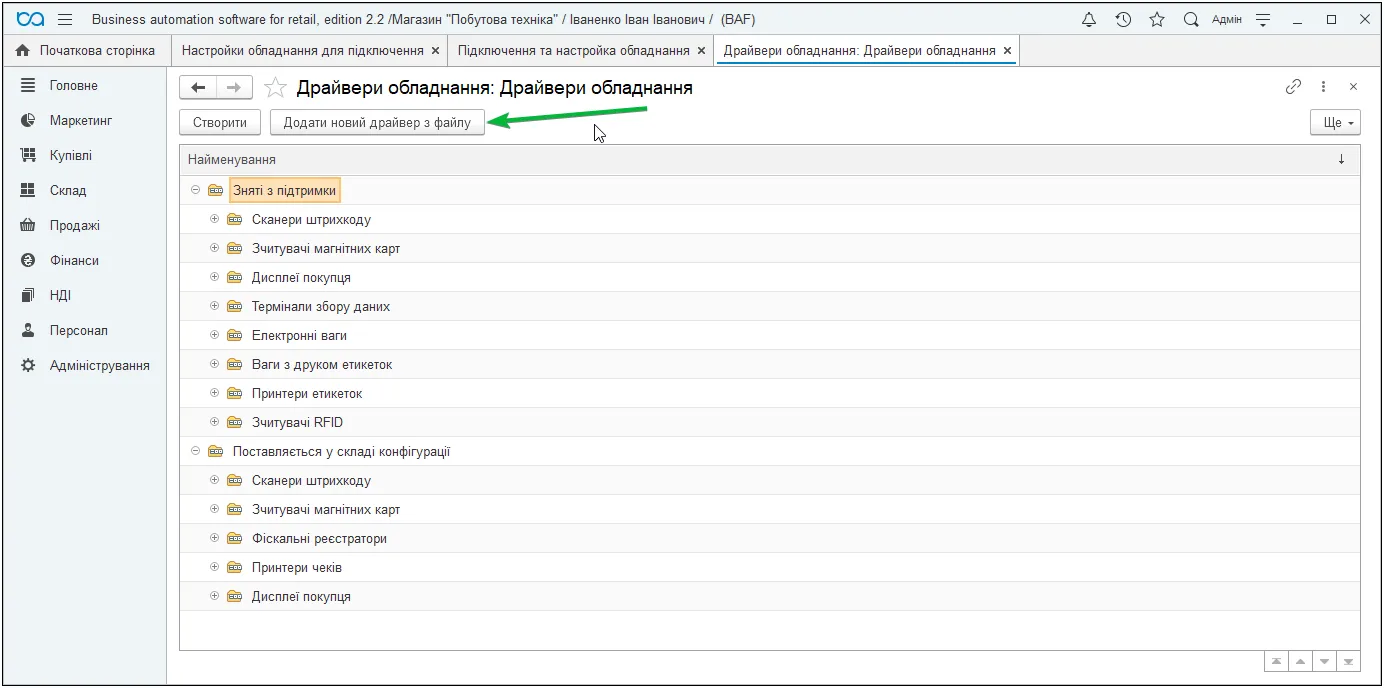Switch to Настройки обладнання для підключення tab
This screenshot has height=688, width=1385.
(x=303, y=50)
